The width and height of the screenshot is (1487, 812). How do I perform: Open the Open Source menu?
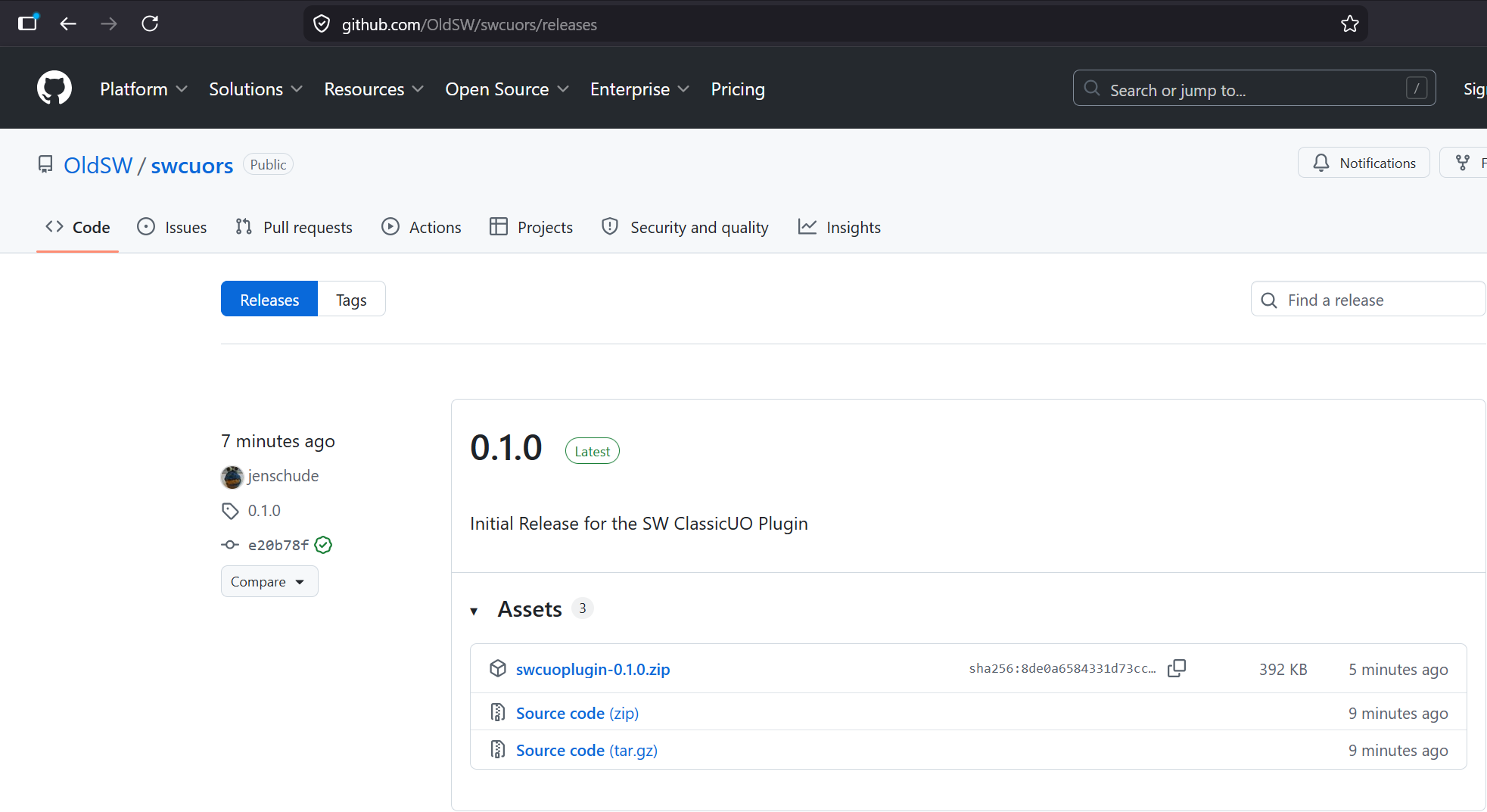click(x=507, y=89)
